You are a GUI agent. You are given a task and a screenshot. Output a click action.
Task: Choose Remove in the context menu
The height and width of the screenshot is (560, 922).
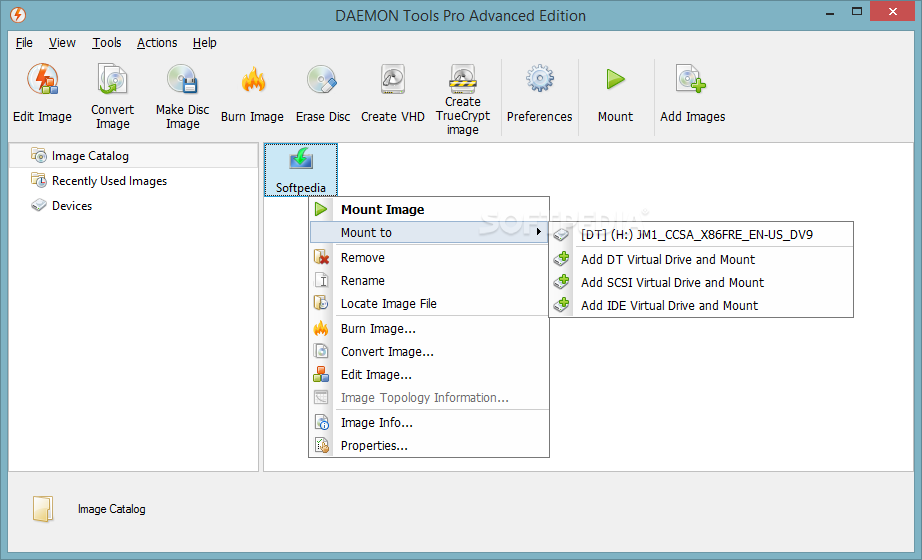point(429,258)
